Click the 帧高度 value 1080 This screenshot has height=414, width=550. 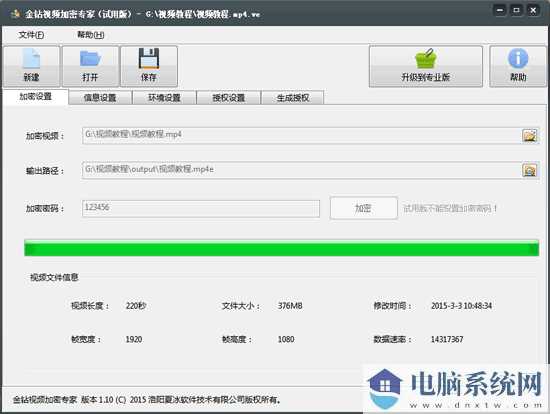point(286,339)
